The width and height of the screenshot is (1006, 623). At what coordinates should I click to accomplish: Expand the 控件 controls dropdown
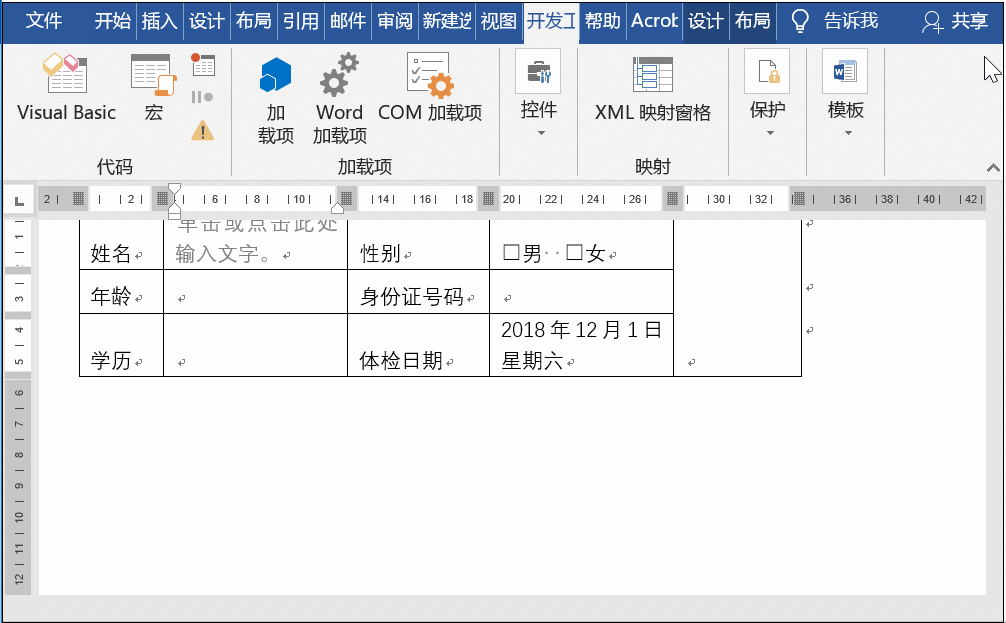[539, 132]
